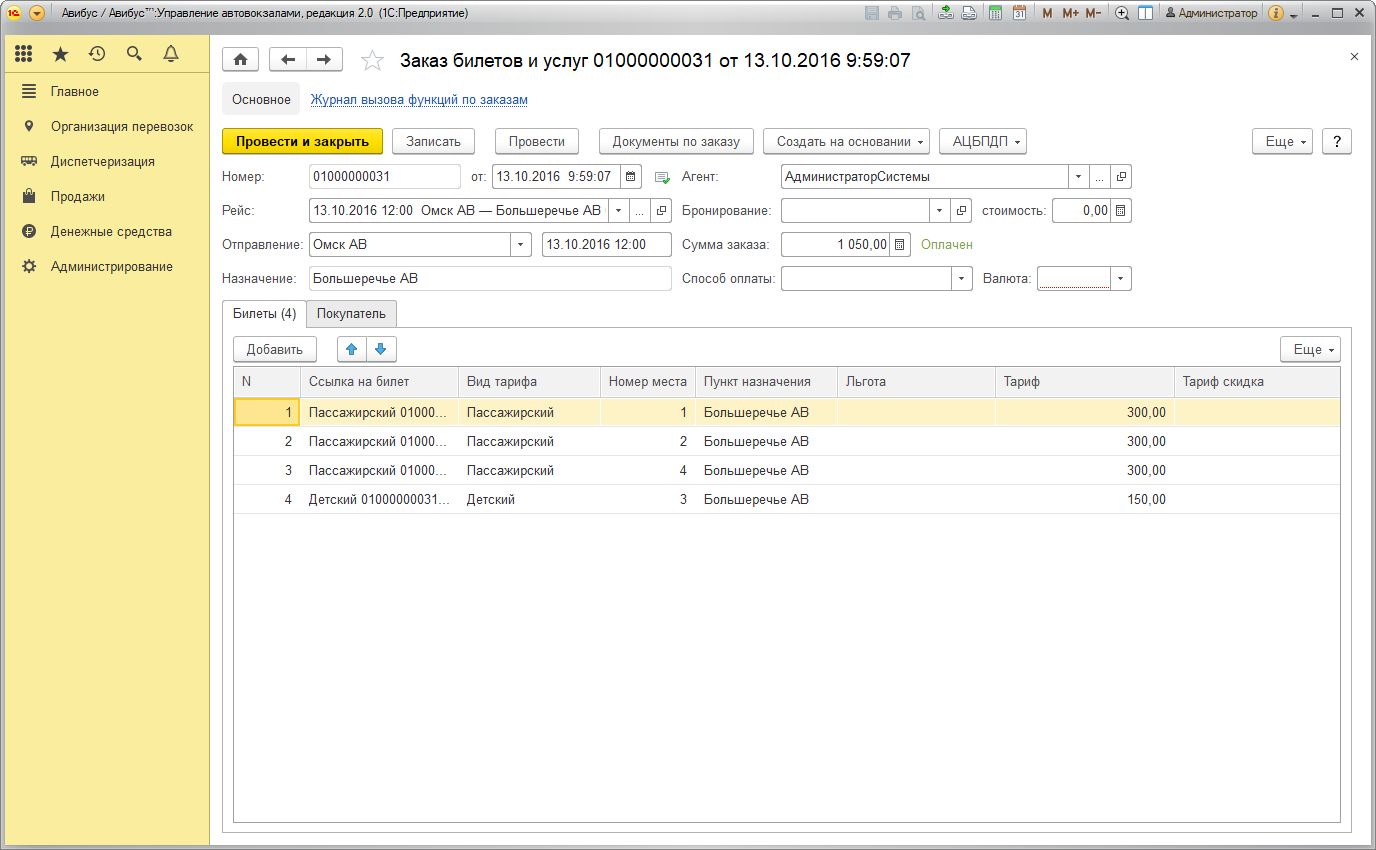Screen dimensions: 1376x850
Task: Click the home page icon button
Action: pyautogui.click(x=240, y=60)
